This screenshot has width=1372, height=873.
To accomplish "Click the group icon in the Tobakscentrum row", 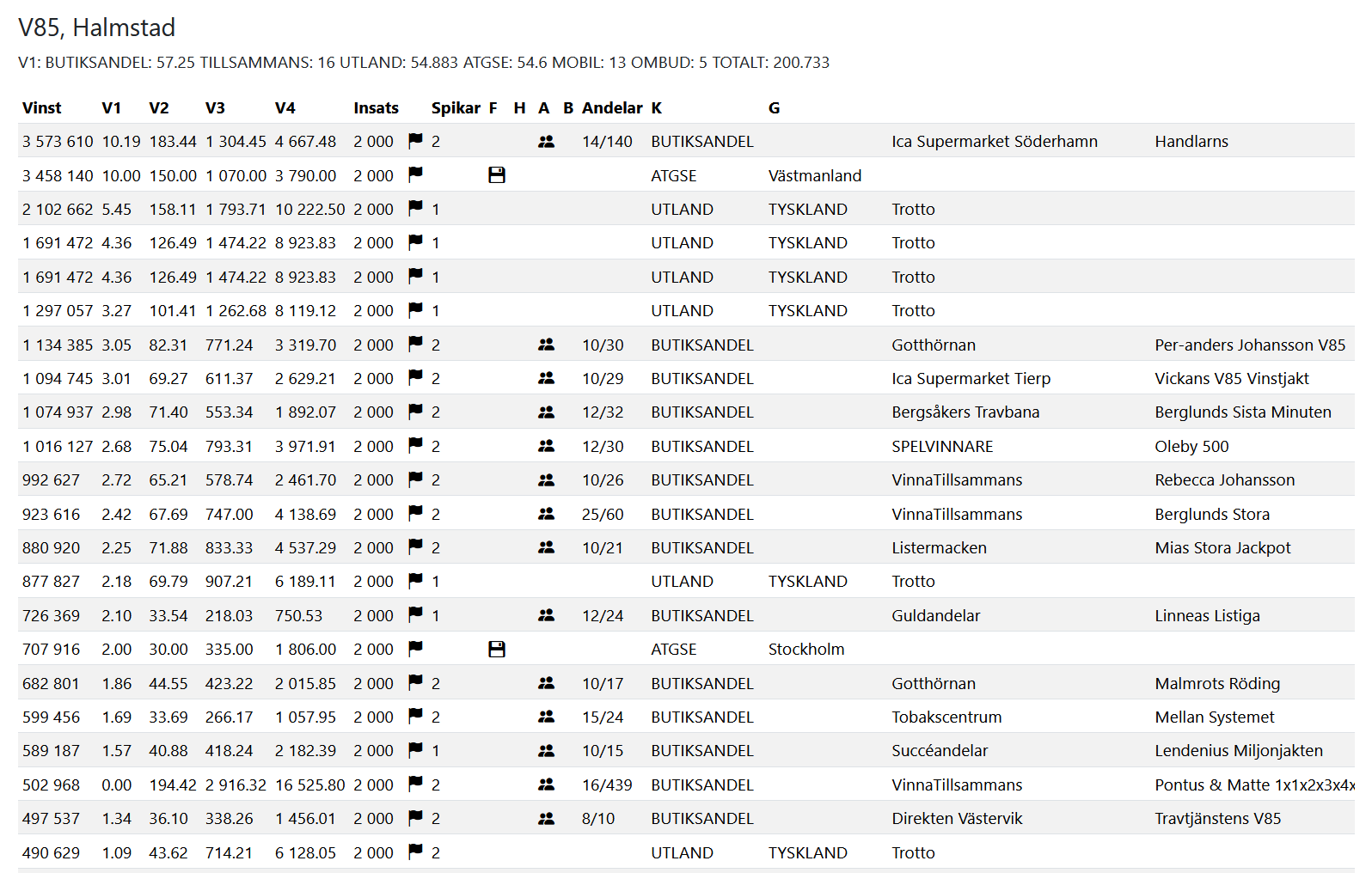I will pyautogui.click(x=546, y=717).
